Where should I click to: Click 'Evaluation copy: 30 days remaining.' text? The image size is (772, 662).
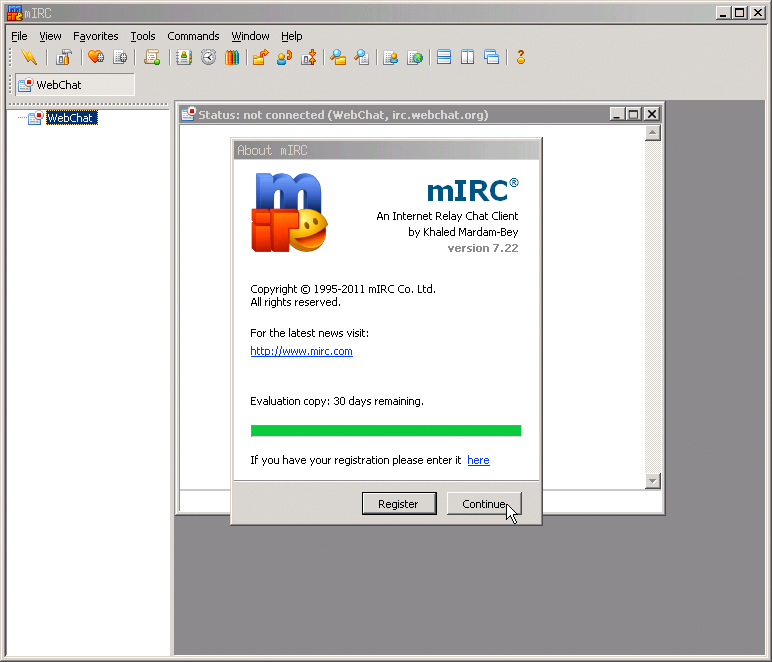(x=337, y=401)
